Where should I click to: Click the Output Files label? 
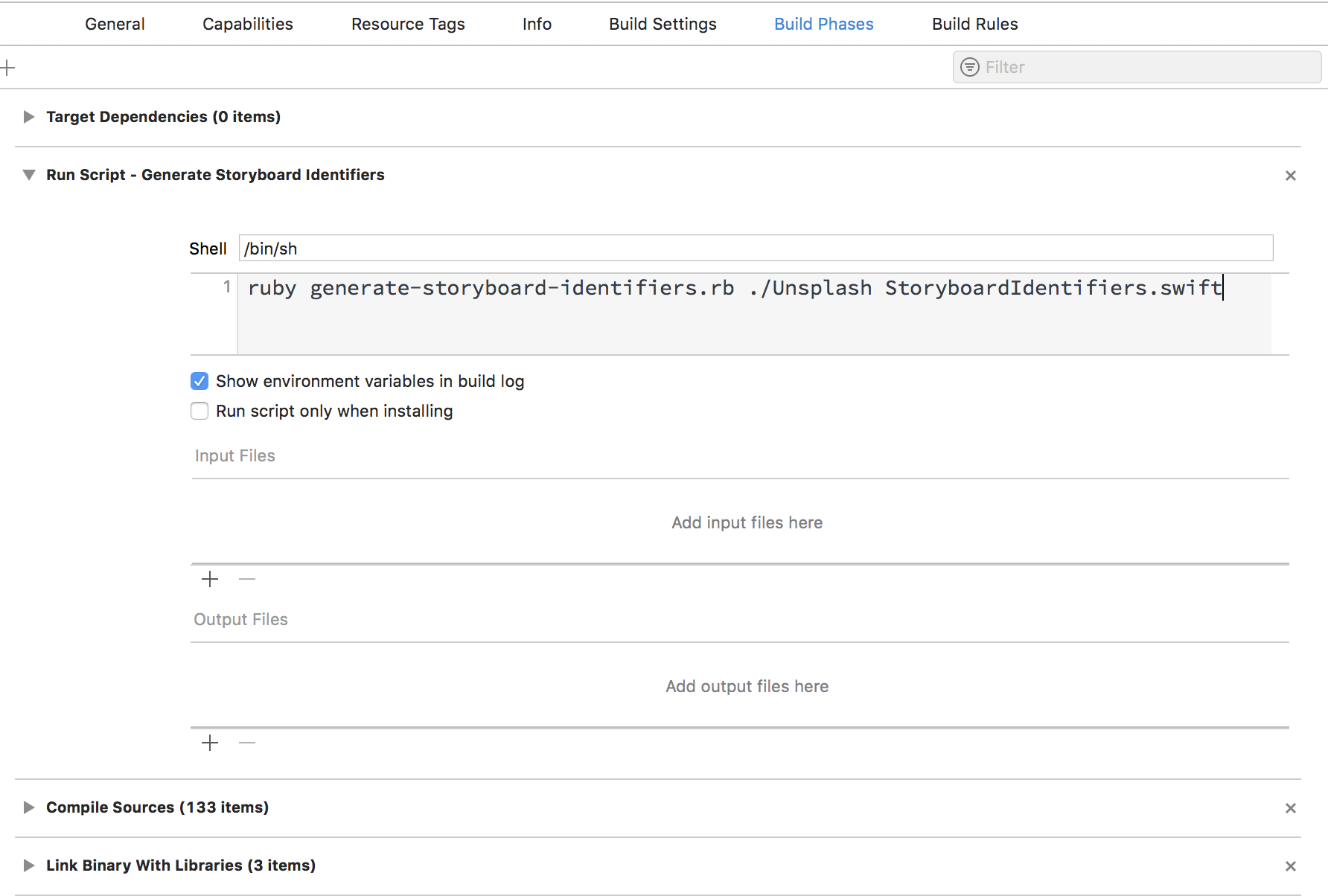240,619
